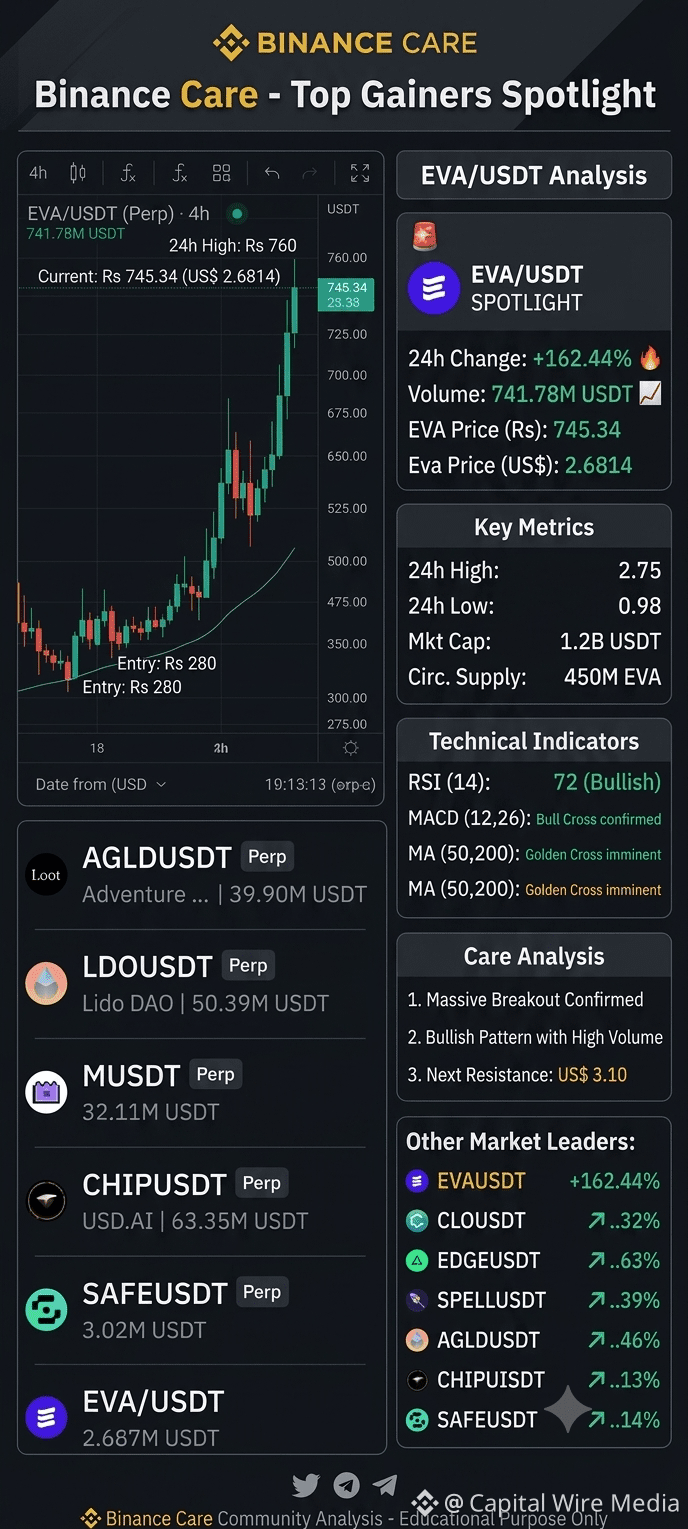Click the SPELLUSDT coin icon
The height and width of the screenshot is (1529, 688).
tap(417, 1300)
